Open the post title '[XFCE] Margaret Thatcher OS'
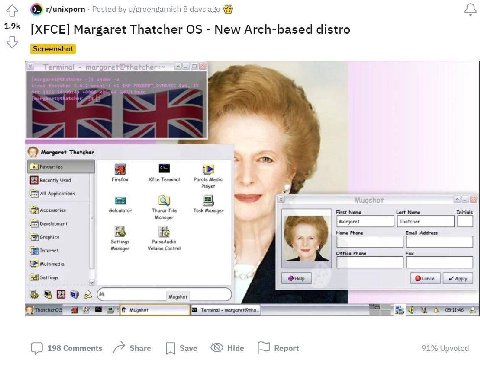The height and width of the screenshot is (372, 480). click(x=190, y=29)
